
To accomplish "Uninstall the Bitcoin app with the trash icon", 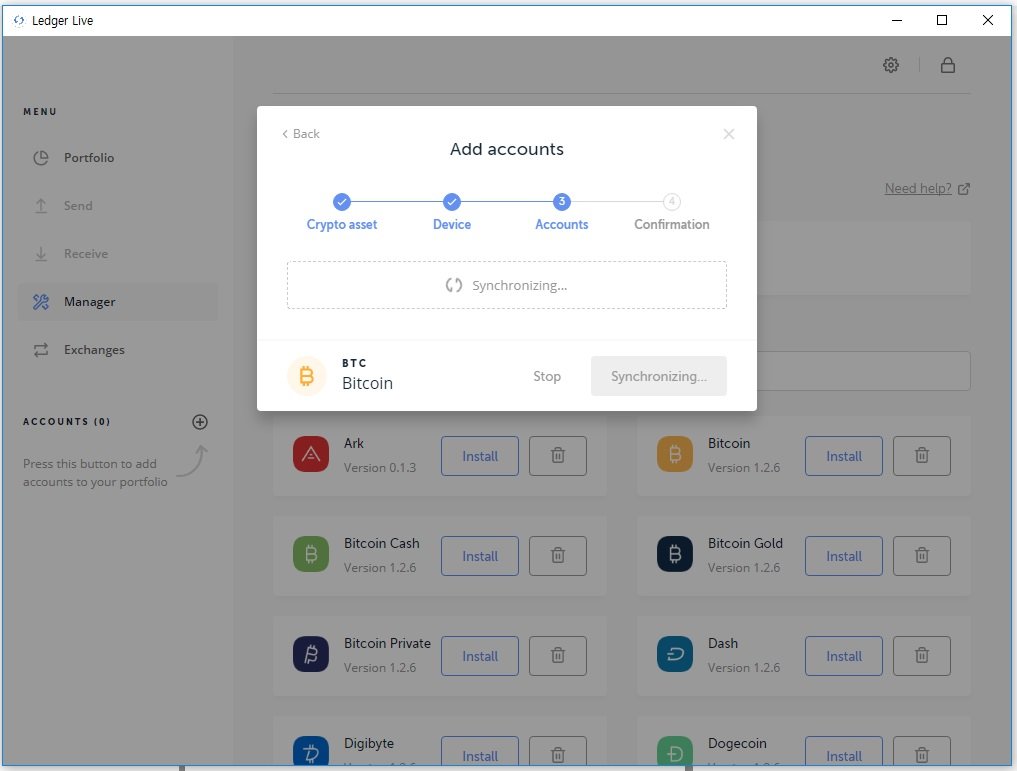I will [x=922, y=456].
